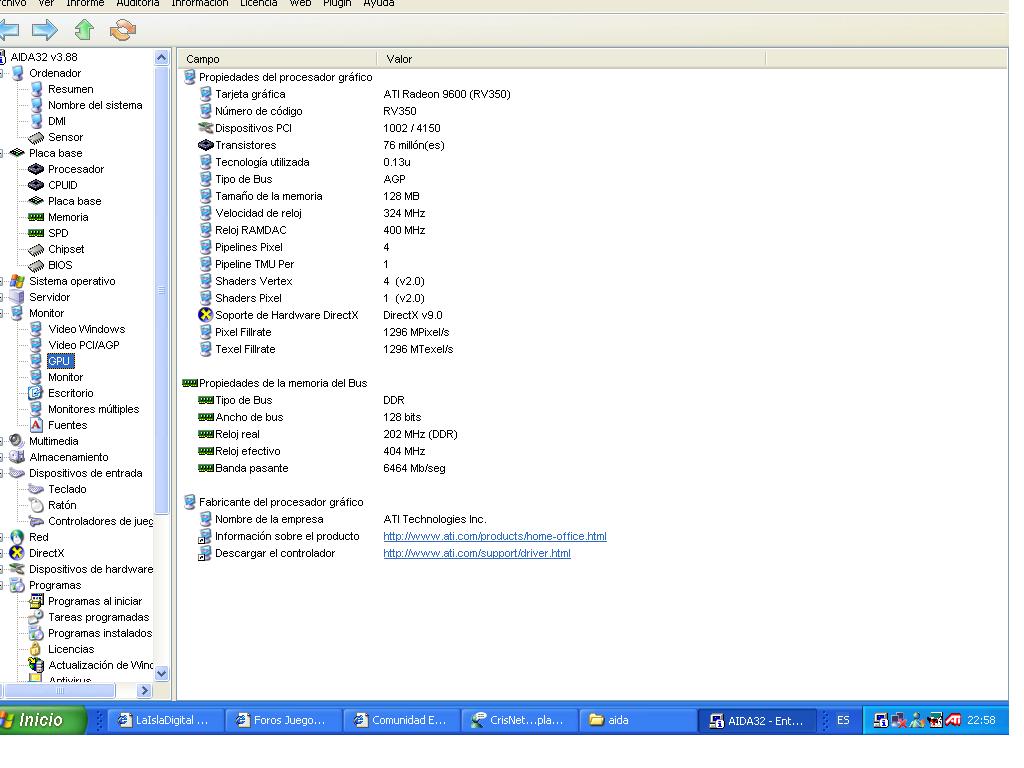
Task: Open ATI home-office product link
Action: [x=494, y=536]
